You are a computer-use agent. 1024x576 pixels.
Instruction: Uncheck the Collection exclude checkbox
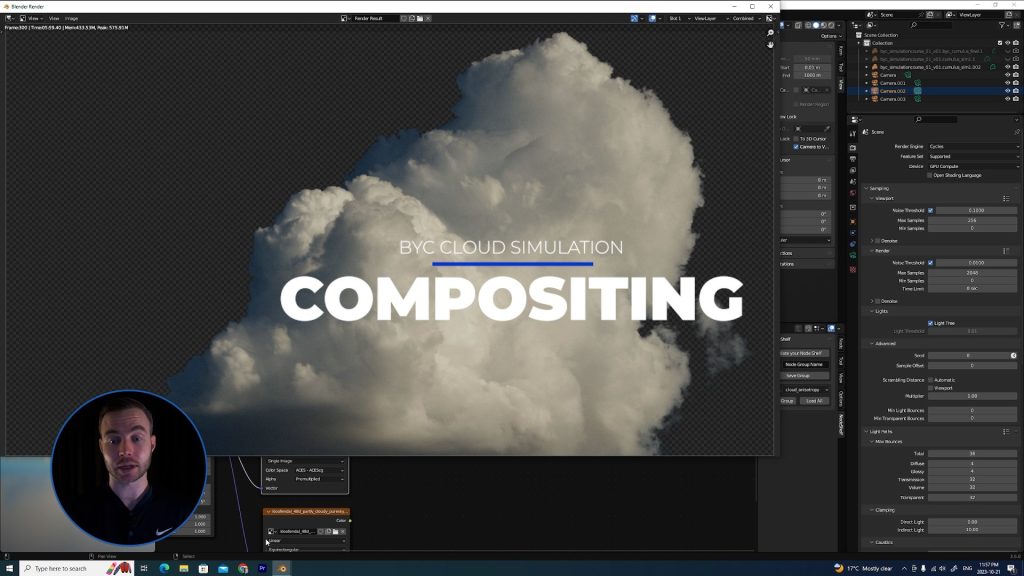coord(1000,43)
